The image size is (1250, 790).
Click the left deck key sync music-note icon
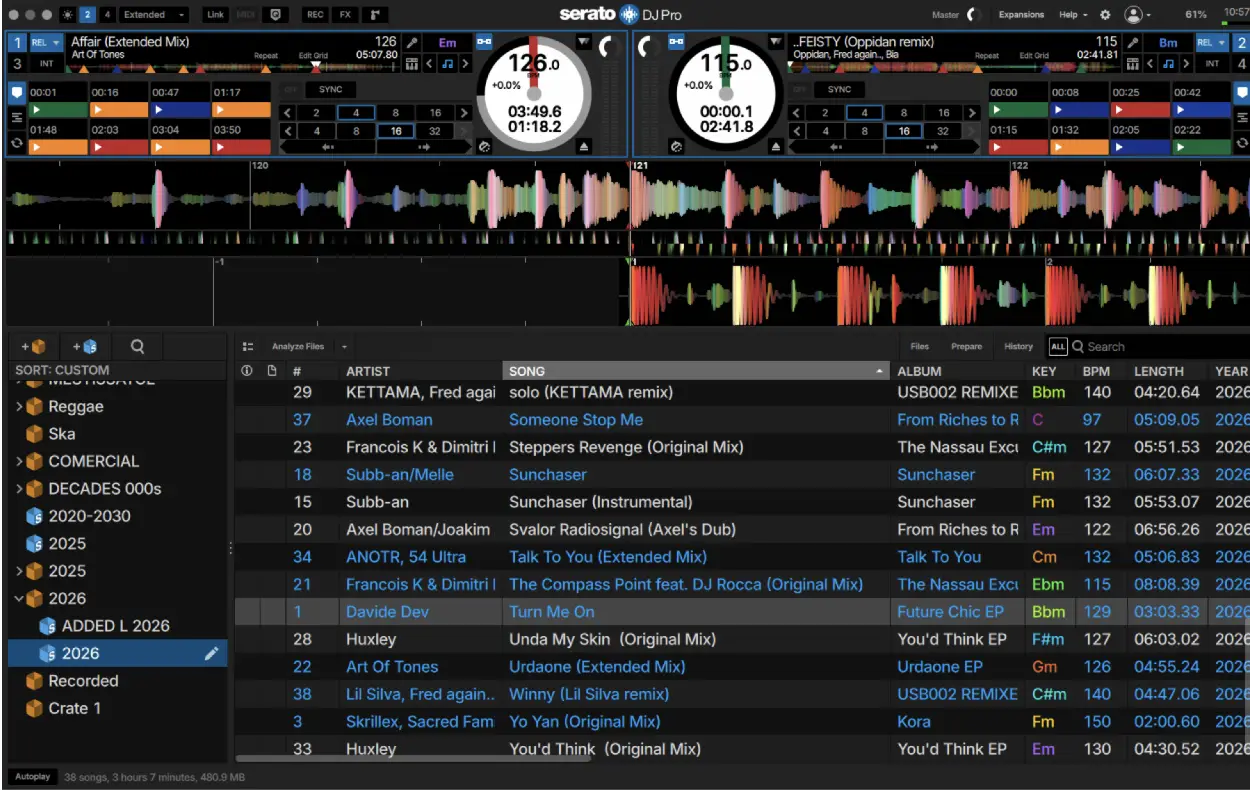447,64
